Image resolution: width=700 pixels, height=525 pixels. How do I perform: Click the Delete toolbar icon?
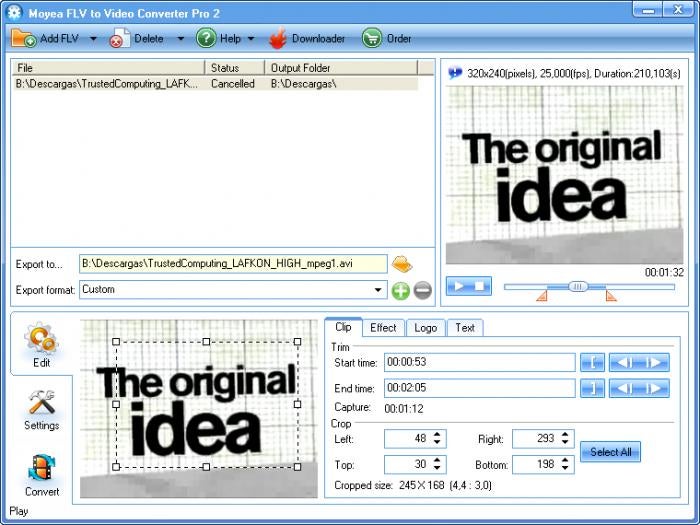click(x=120, y=38)
